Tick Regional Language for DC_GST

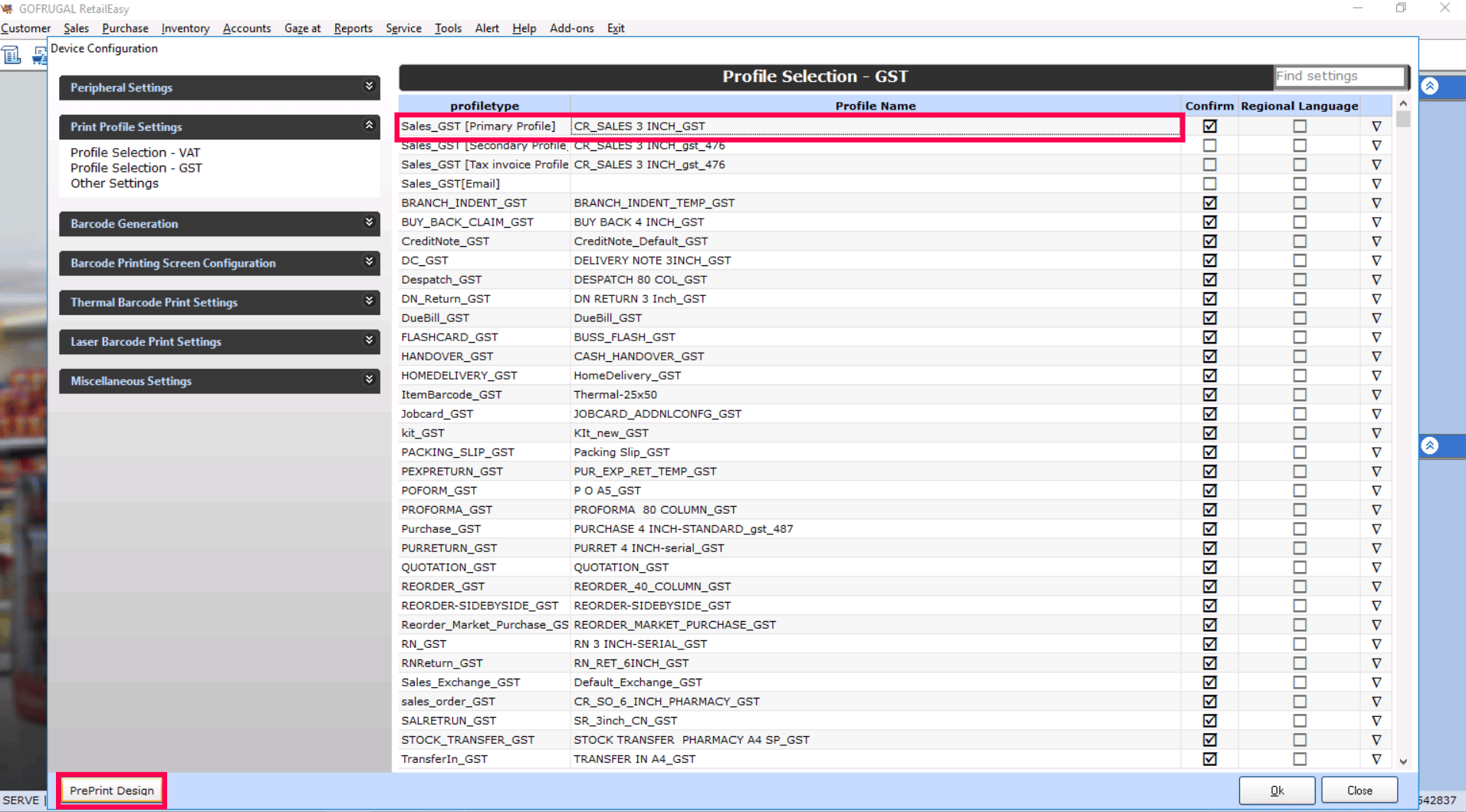tap(1300, 261)
